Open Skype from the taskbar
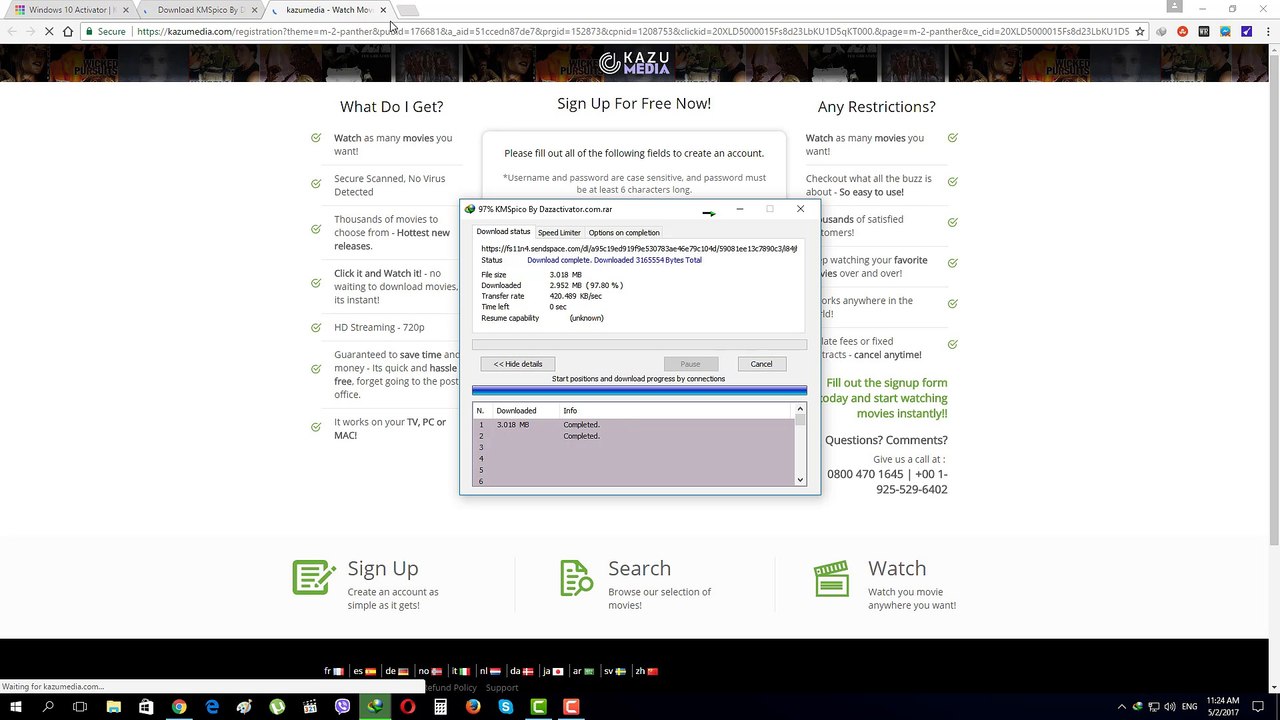Viewport: 1280px width, 720px height. coord(506,707)
